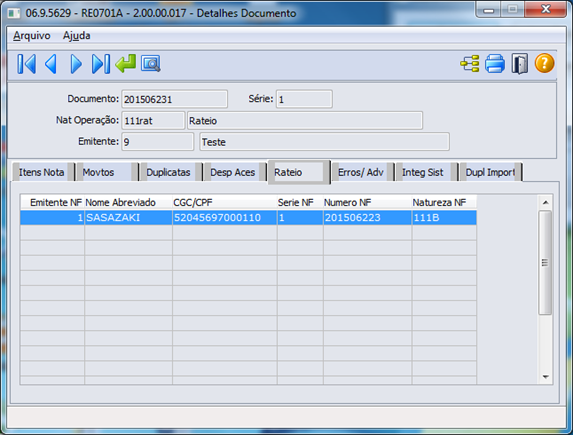The height and width of the screenshot is (435, 573).
Task: Click the Nome Abreviado column header
Action: pyautogui.click(x=128, y=203)
